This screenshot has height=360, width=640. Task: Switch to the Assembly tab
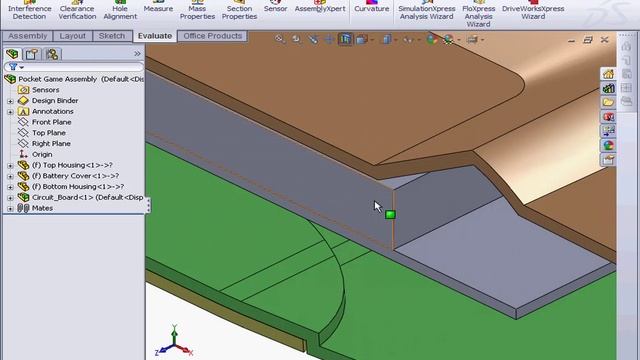tap(28, 36)
